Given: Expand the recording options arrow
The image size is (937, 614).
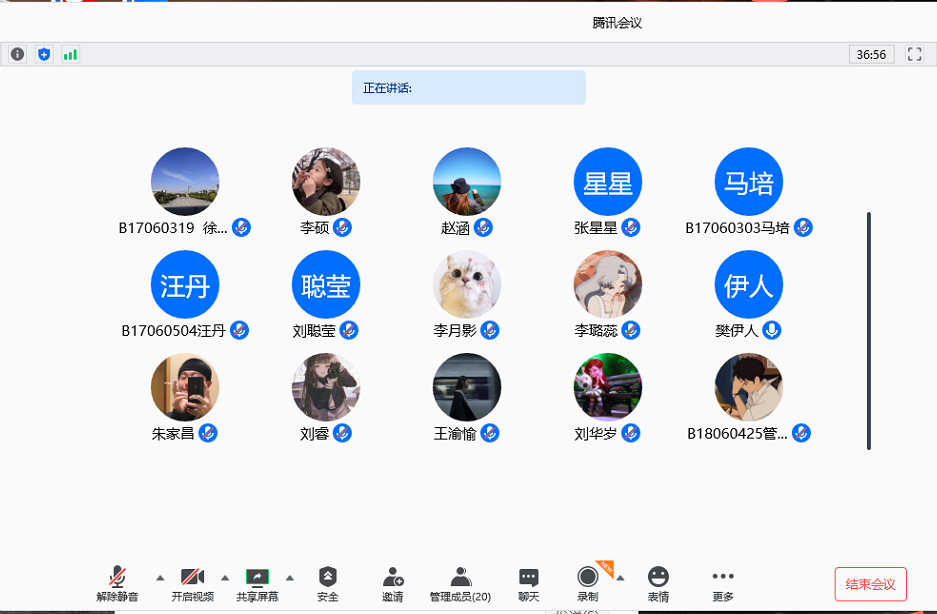Looking at the screenshot, I should pos(620,577).
